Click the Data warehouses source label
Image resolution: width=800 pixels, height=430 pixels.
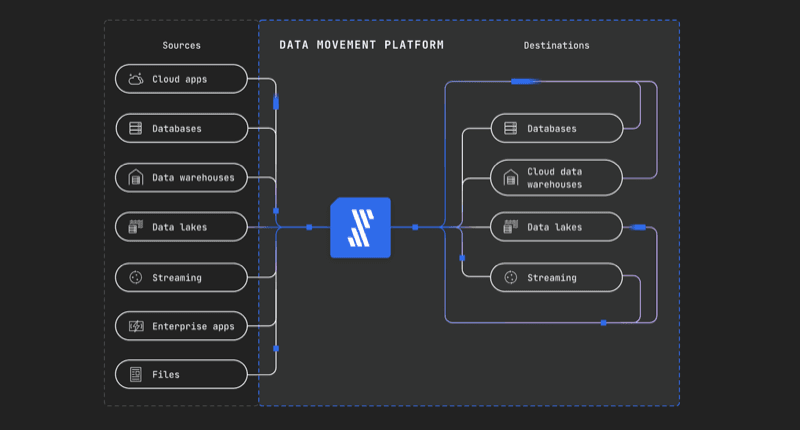(193, 178)
